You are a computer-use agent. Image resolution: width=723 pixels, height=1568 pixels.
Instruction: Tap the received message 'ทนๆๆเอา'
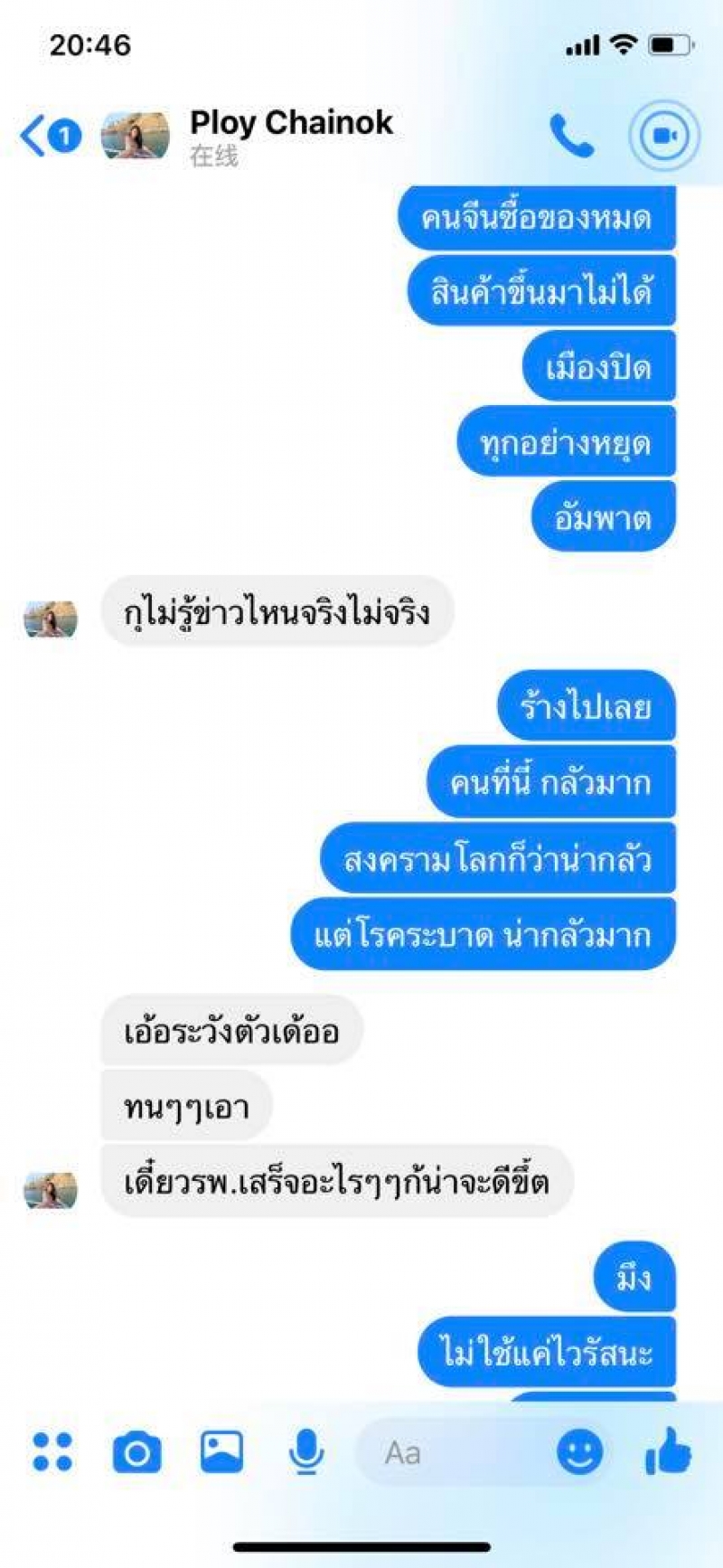click(x=186, y=1106)
